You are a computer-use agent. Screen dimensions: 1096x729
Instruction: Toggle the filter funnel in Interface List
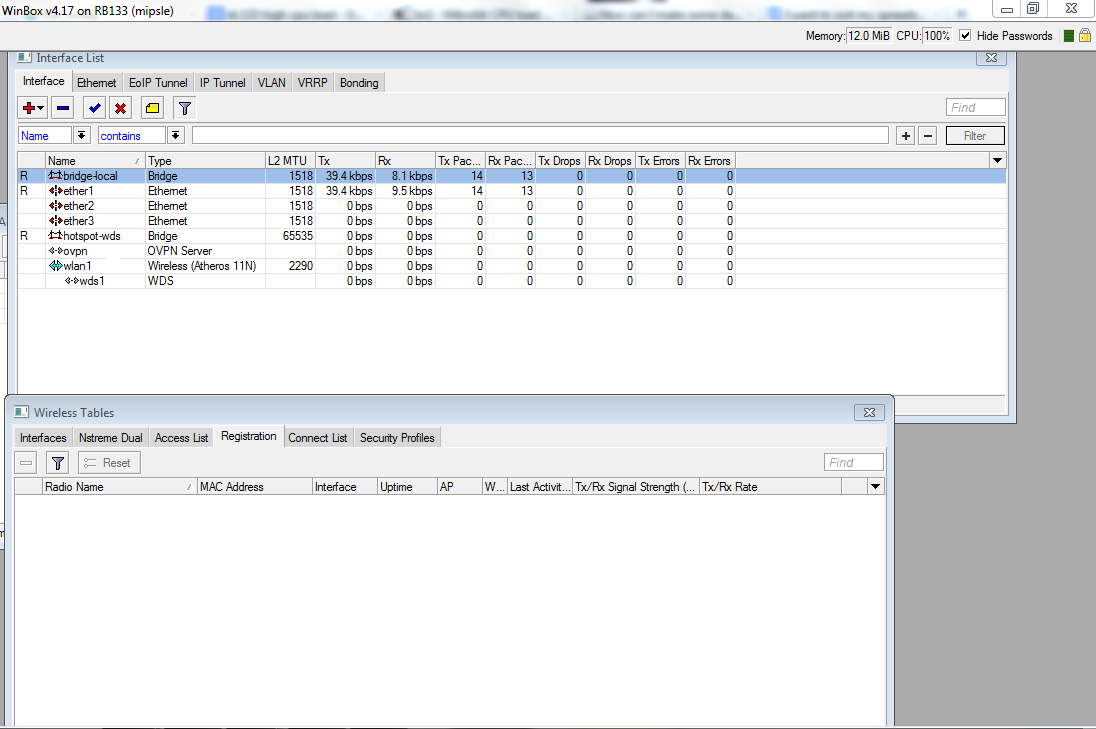click(184, 107)
